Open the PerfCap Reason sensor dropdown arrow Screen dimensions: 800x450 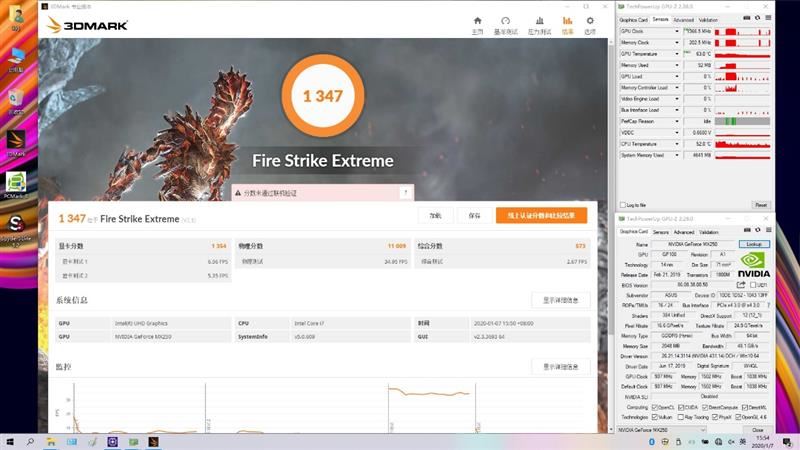click(677, 121)
